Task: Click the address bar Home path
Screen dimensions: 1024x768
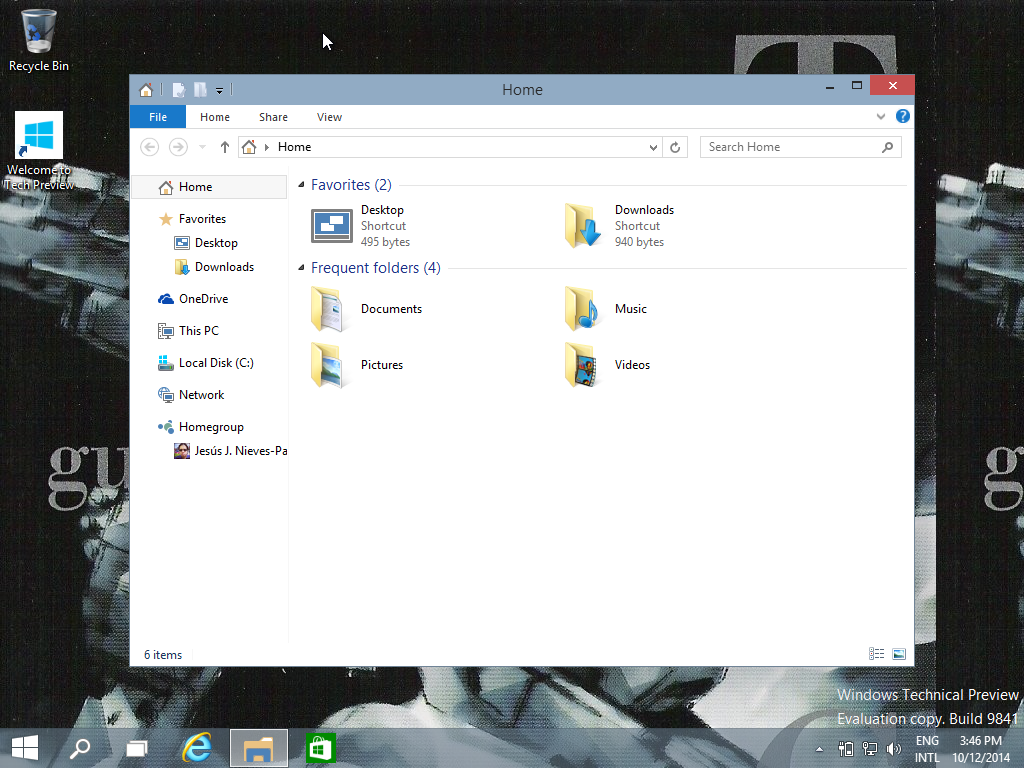Action: pyautogui.click(x=295, y=147)
